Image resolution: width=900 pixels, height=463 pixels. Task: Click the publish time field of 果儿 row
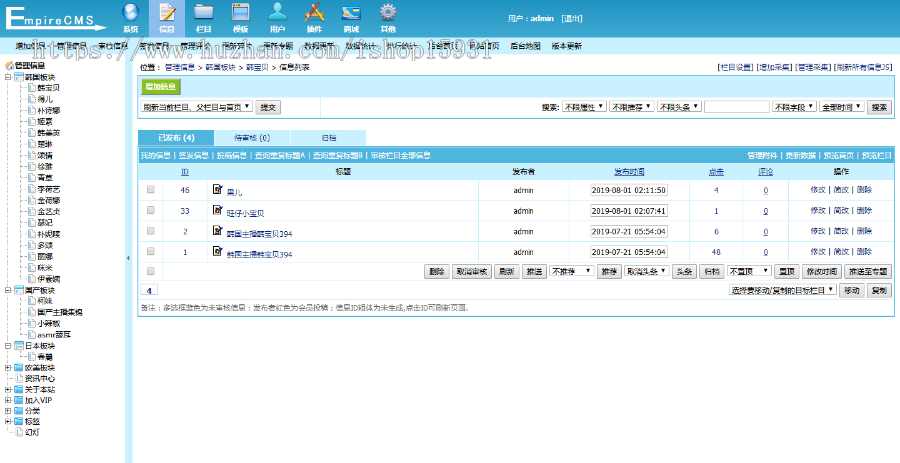tap(629, 190)
